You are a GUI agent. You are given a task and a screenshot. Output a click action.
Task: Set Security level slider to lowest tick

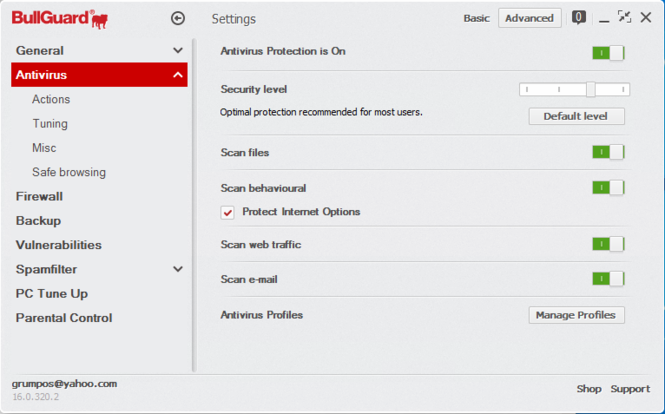[527, 90]
